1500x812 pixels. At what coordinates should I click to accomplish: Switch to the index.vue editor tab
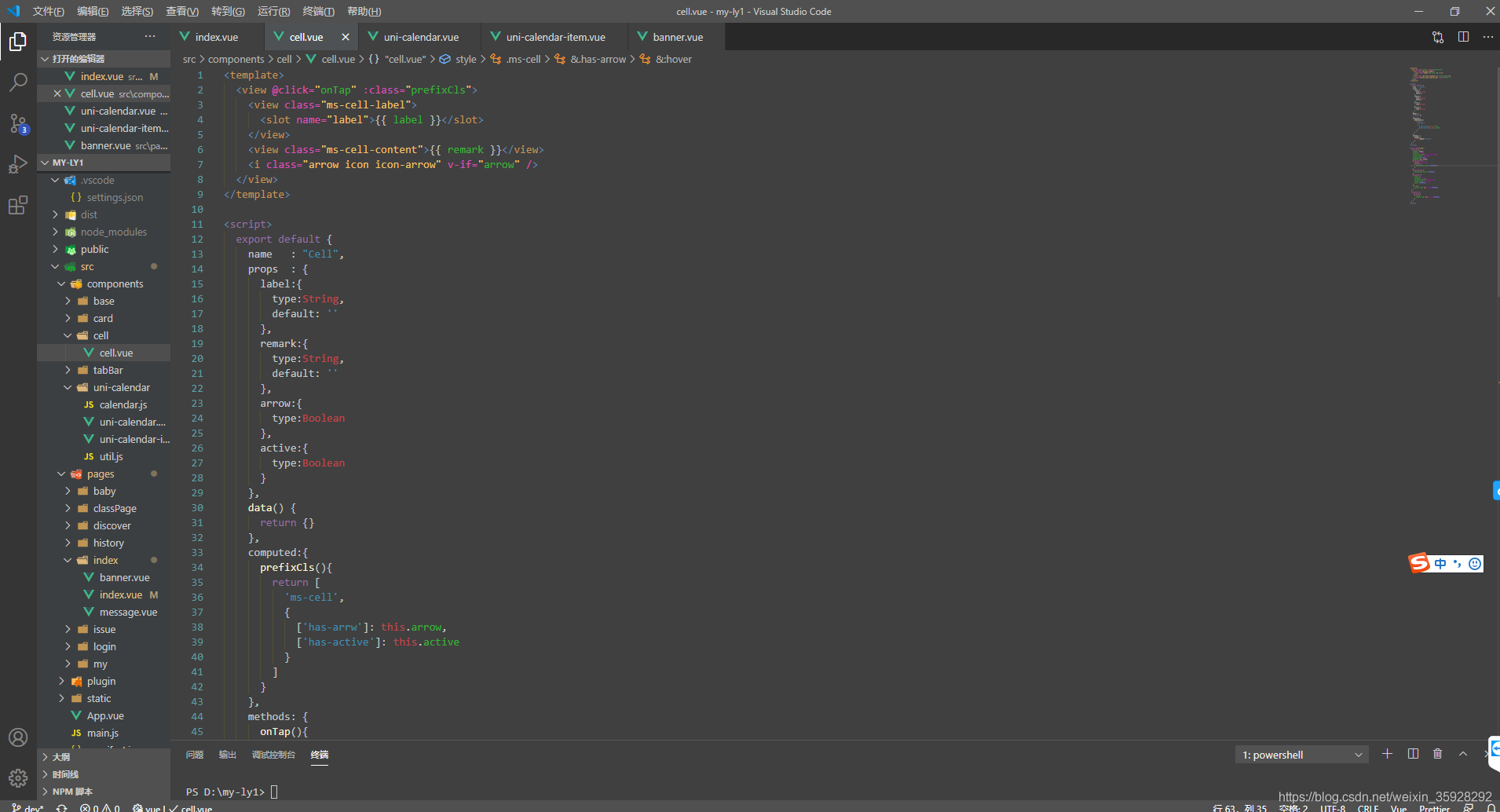(x=217, y=37)
